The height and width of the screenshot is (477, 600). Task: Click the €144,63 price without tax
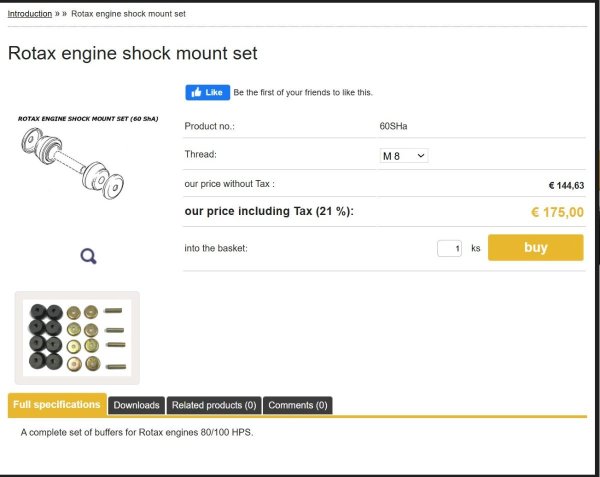pos(566,185)
